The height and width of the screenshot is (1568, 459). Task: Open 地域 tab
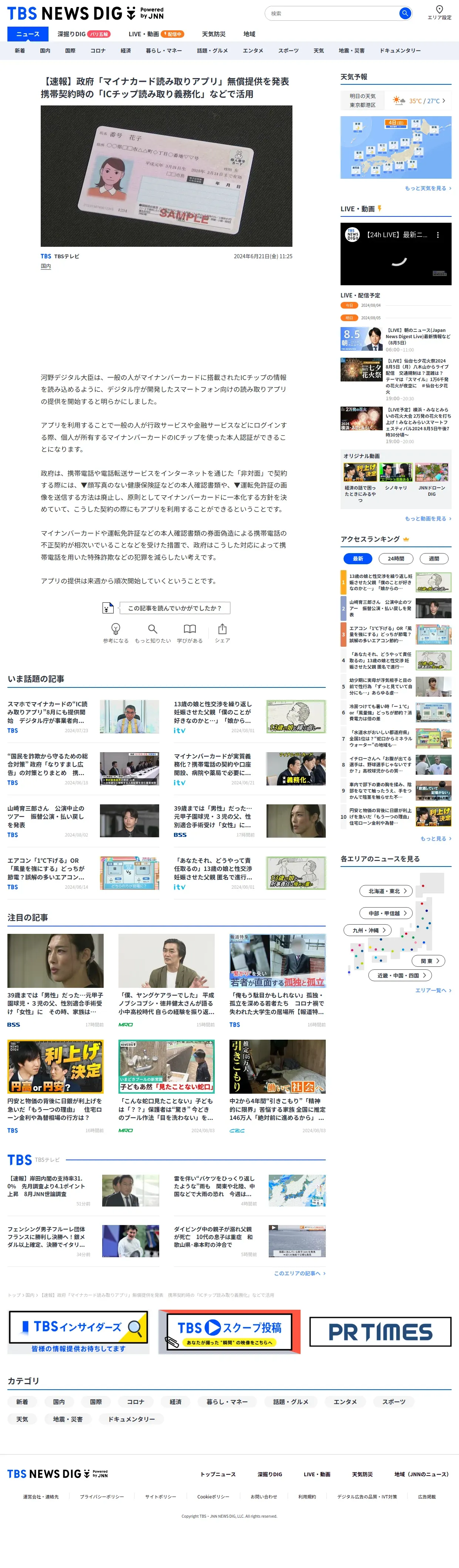(249, 34)
